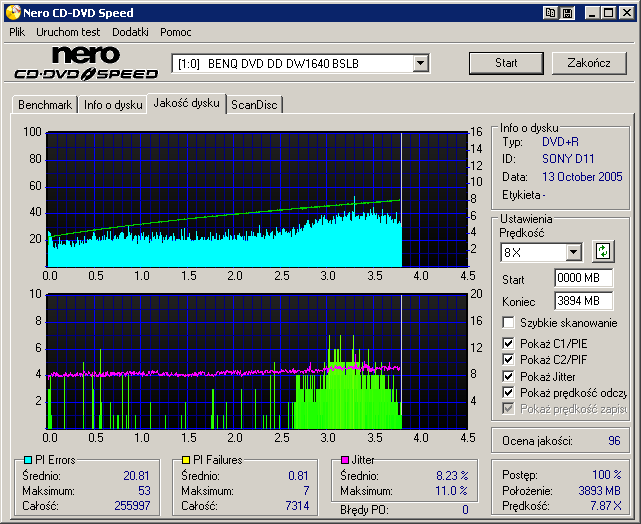Viewport: 641px width, 524px height.
Task: Click PI Errors Maksimum value 53
Action: coord(144,490)
